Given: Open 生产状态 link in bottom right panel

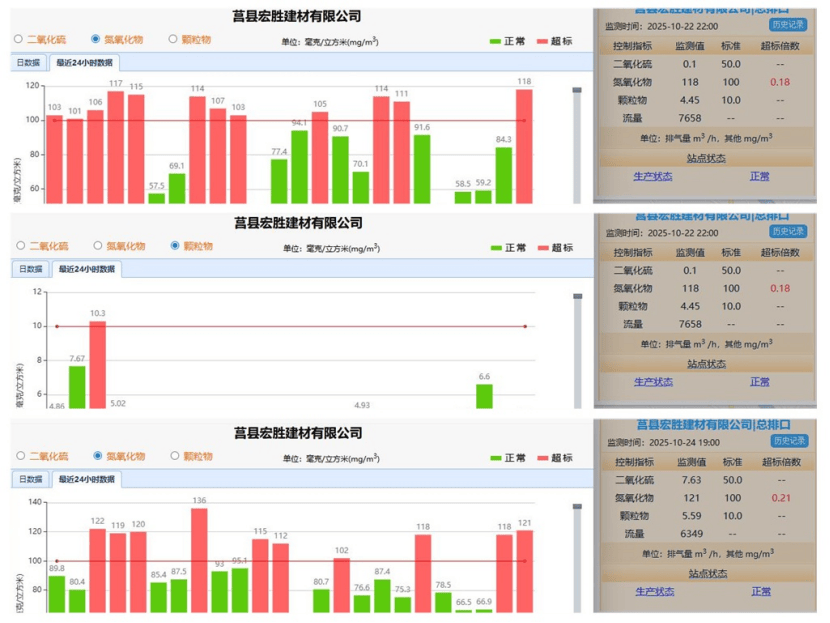Looking at the screenshot, I should [653, 592].
